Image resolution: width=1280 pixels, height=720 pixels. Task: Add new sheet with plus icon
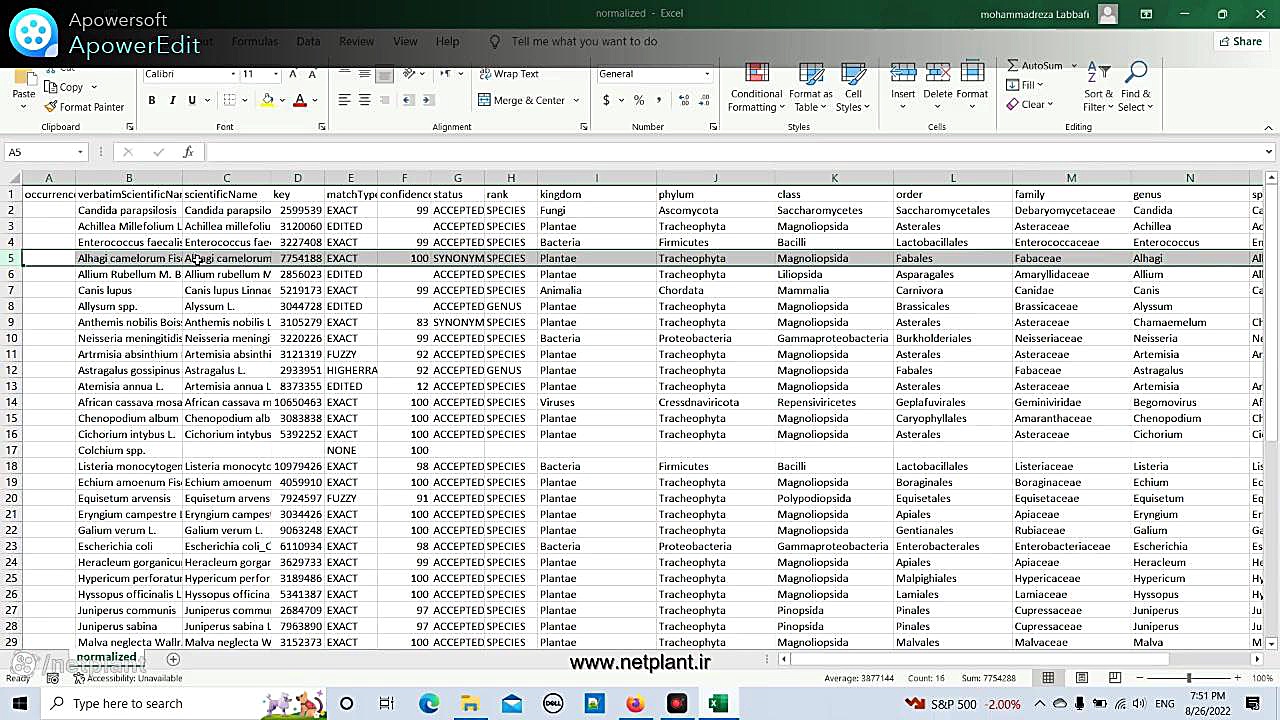coord(173,659)
